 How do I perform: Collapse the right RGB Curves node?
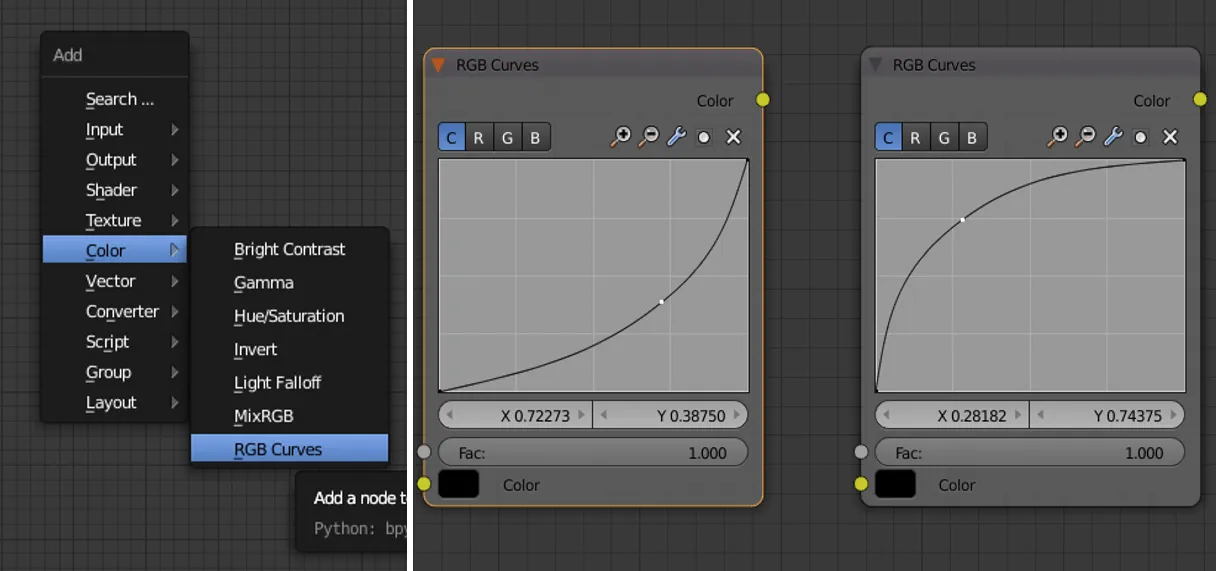[x=875, y=65]
